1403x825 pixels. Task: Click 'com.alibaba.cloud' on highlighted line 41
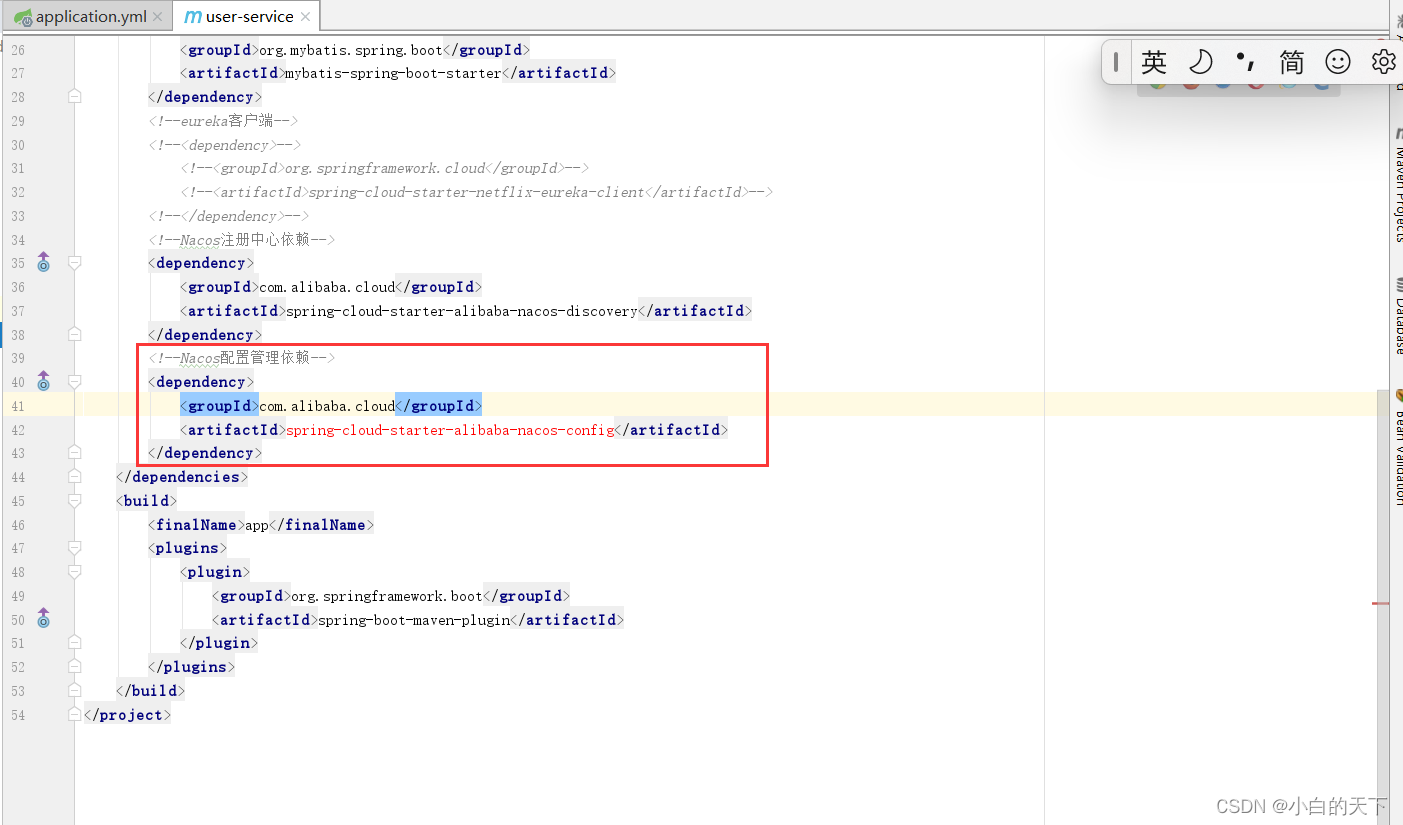[x=327, y=406]
